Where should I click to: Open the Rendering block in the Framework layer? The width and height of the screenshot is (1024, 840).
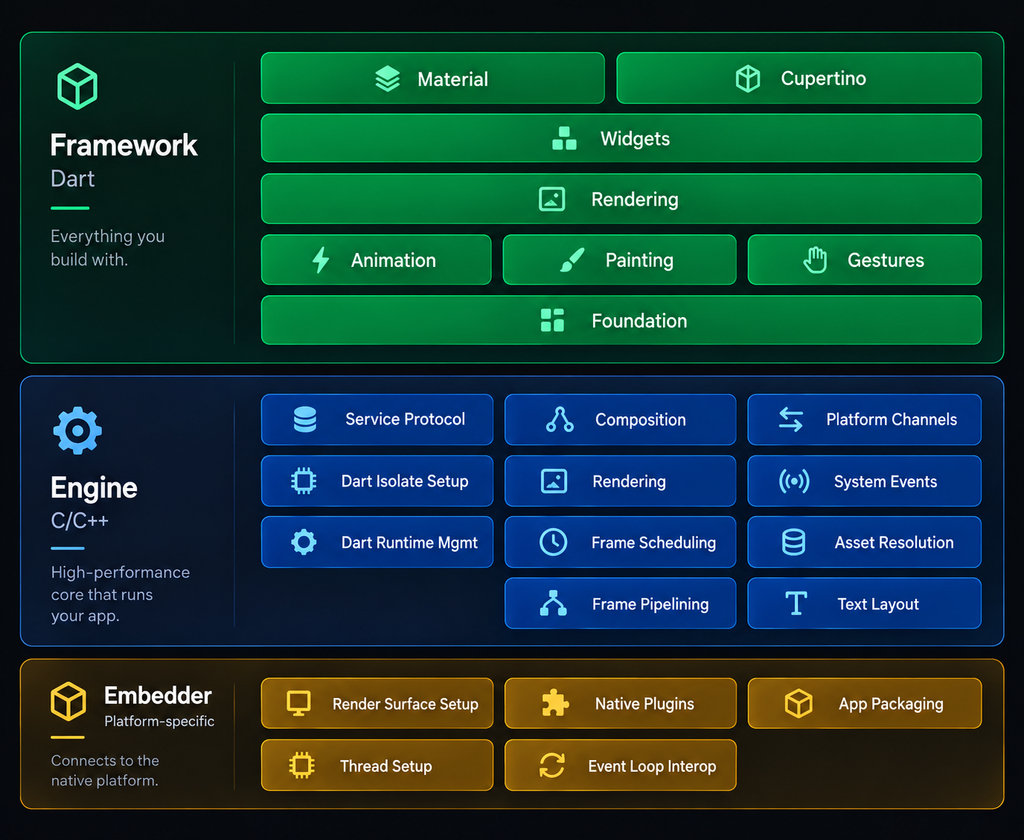coord(621,199)
